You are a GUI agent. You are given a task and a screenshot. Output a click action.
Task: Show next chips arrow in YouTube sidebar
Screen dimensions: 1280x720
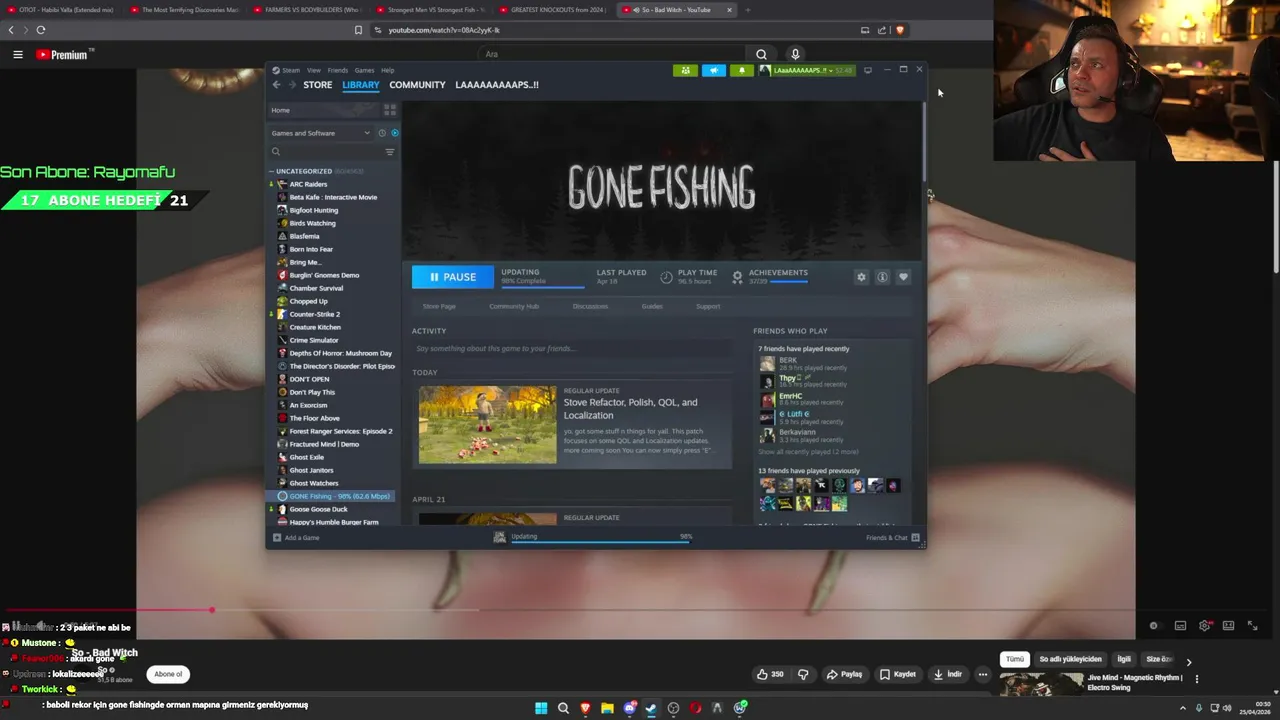(1188, 661)
